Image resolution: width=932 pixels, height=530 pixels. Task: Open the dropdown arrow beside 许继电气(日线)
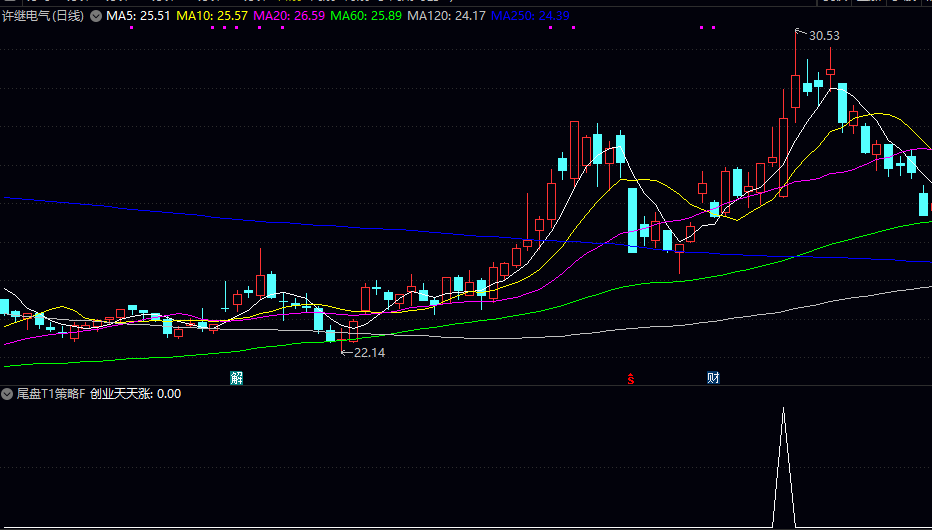tap(95, 17)
